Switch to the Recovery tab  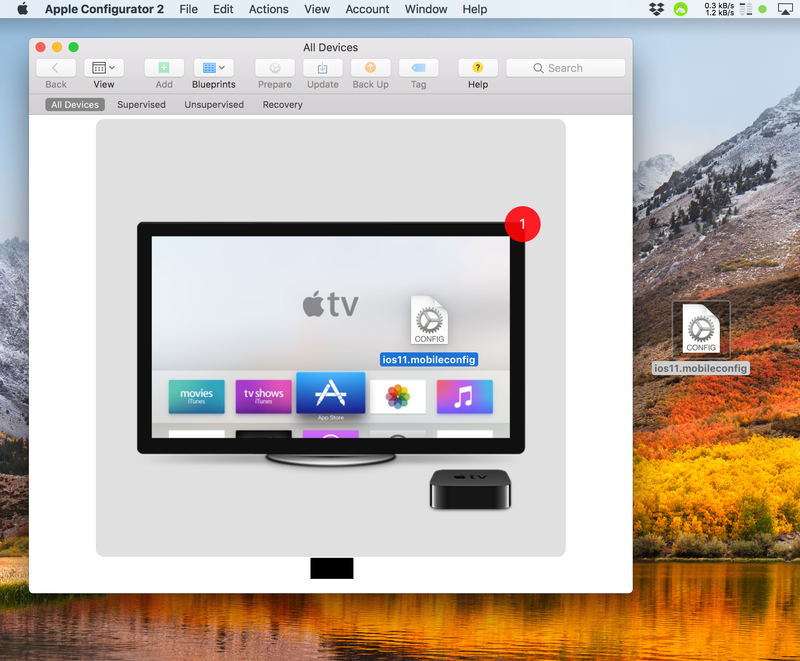click(283, 105)
